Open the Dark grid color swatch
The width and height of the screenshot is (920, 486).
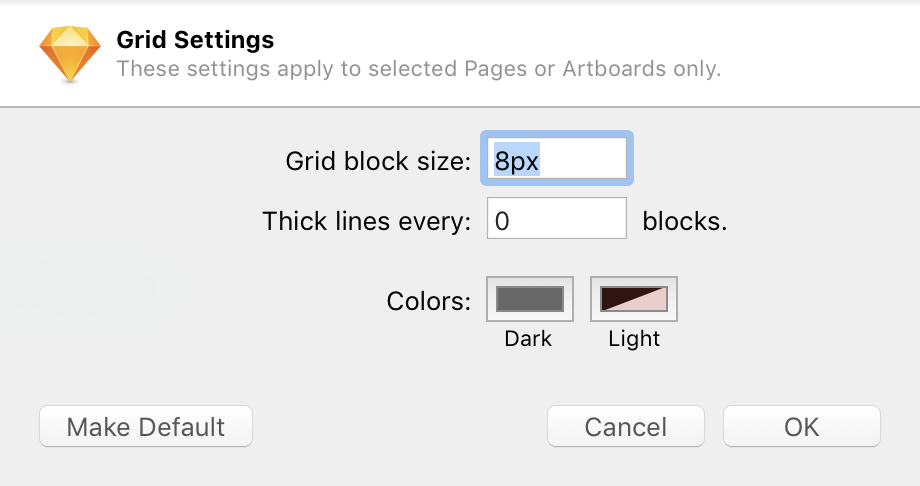pos(530,299)
